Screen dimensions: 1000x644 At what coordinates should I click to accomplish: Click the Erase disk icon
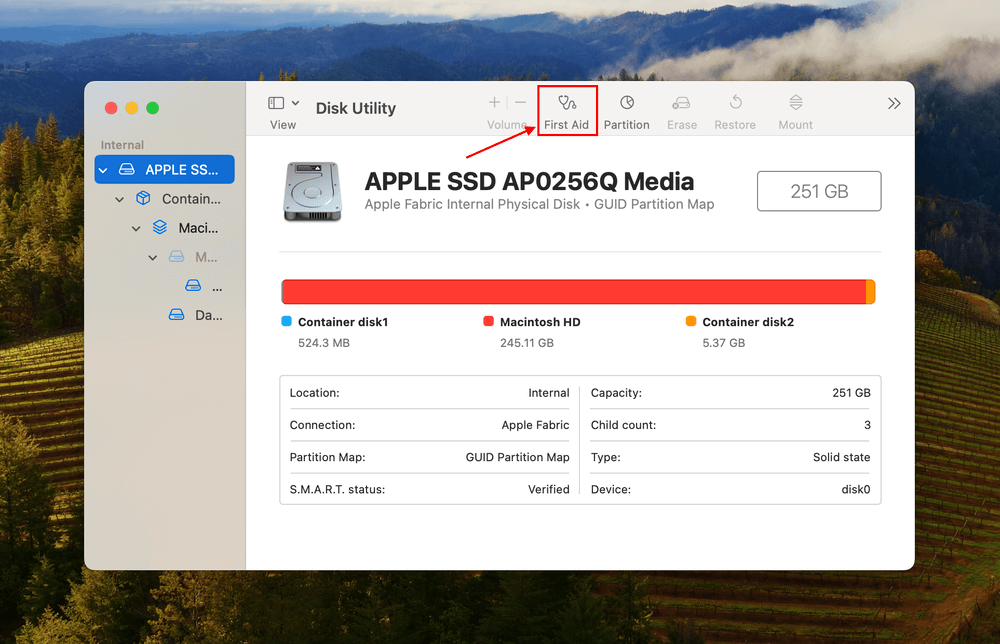point(682,103)
